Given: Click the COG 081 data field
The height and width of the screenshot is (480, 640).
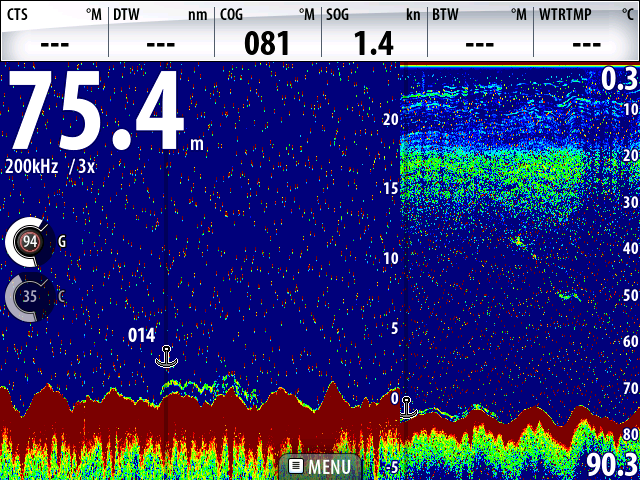Looking at the screenshot, I should coord(267,31).
